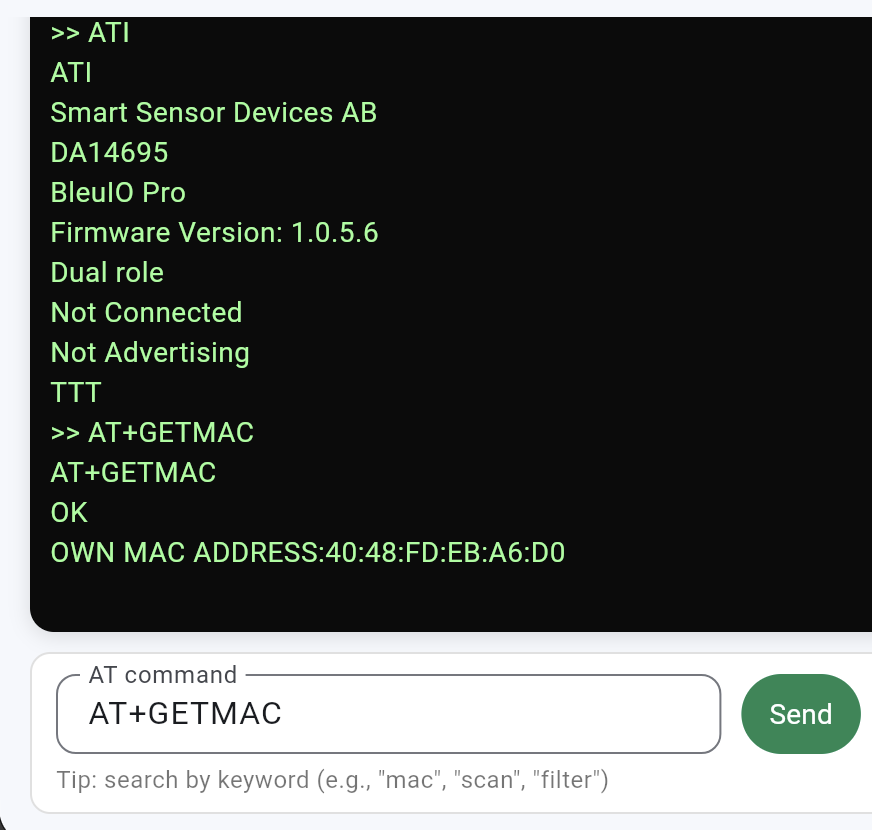Click the green Send button
The width and height of the screenshot is (872, 830).
click(800, 714)
